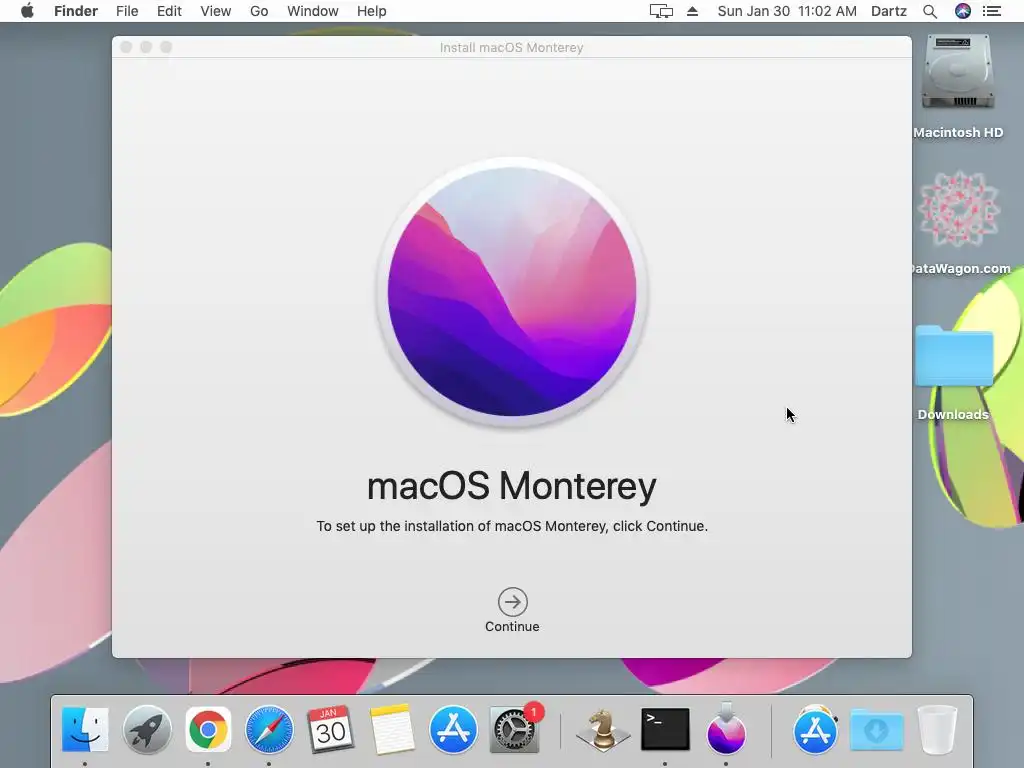Image resolution: width=1024 pixels, height=768 pixels.
Task: Close the Install macOS Monterey window
Action: (127, 47)
